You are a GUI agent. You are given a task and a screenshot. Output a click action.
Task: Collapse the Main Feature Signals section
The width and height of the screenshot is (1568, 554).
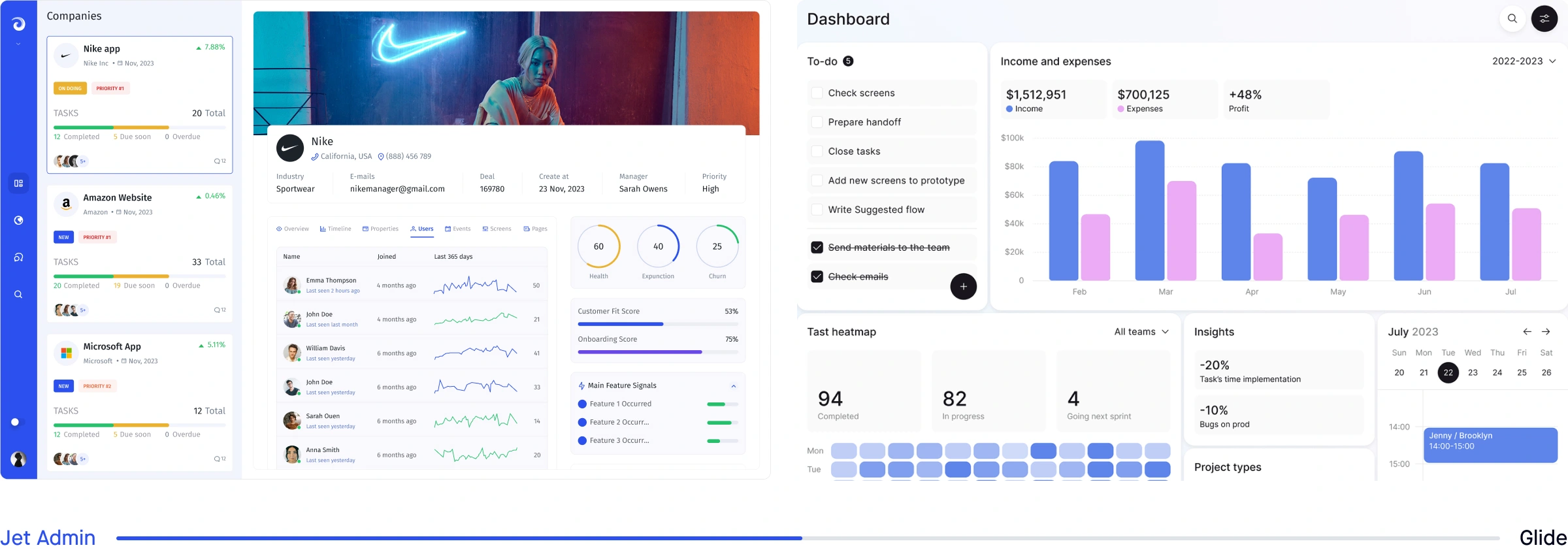pos(734,386)
